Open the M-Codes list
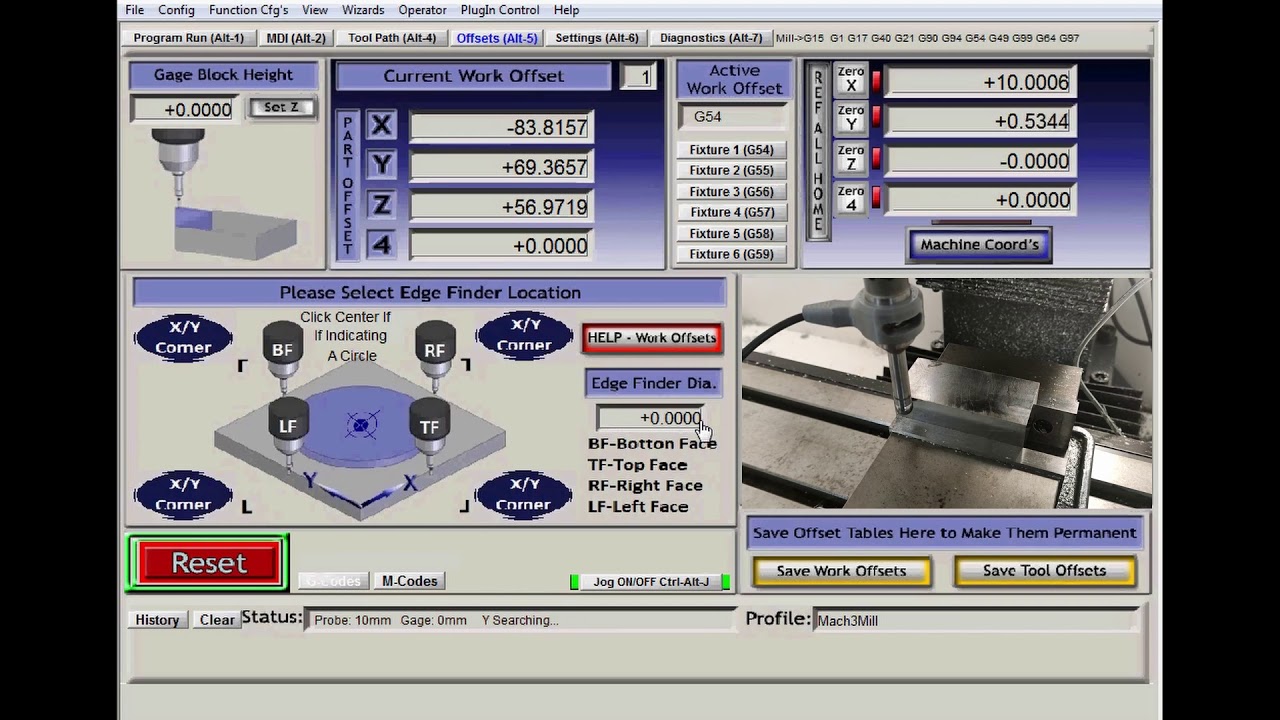 point(410,581)
